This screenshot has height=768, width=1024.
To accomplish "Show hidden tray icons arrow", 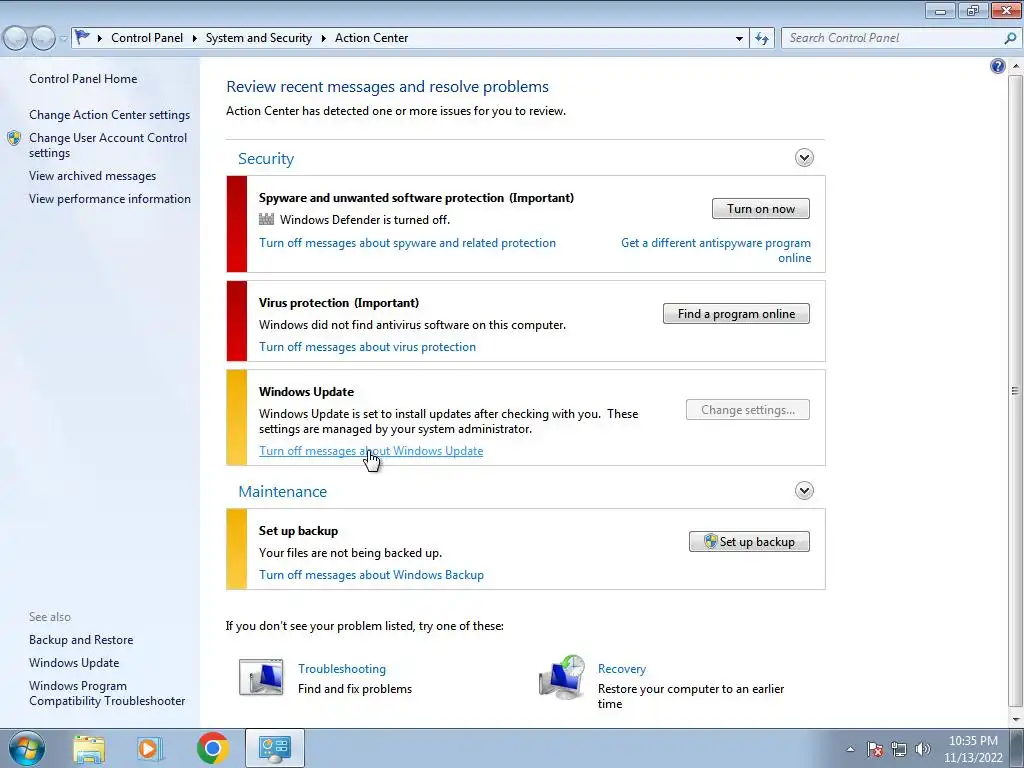I will point(850,749).
